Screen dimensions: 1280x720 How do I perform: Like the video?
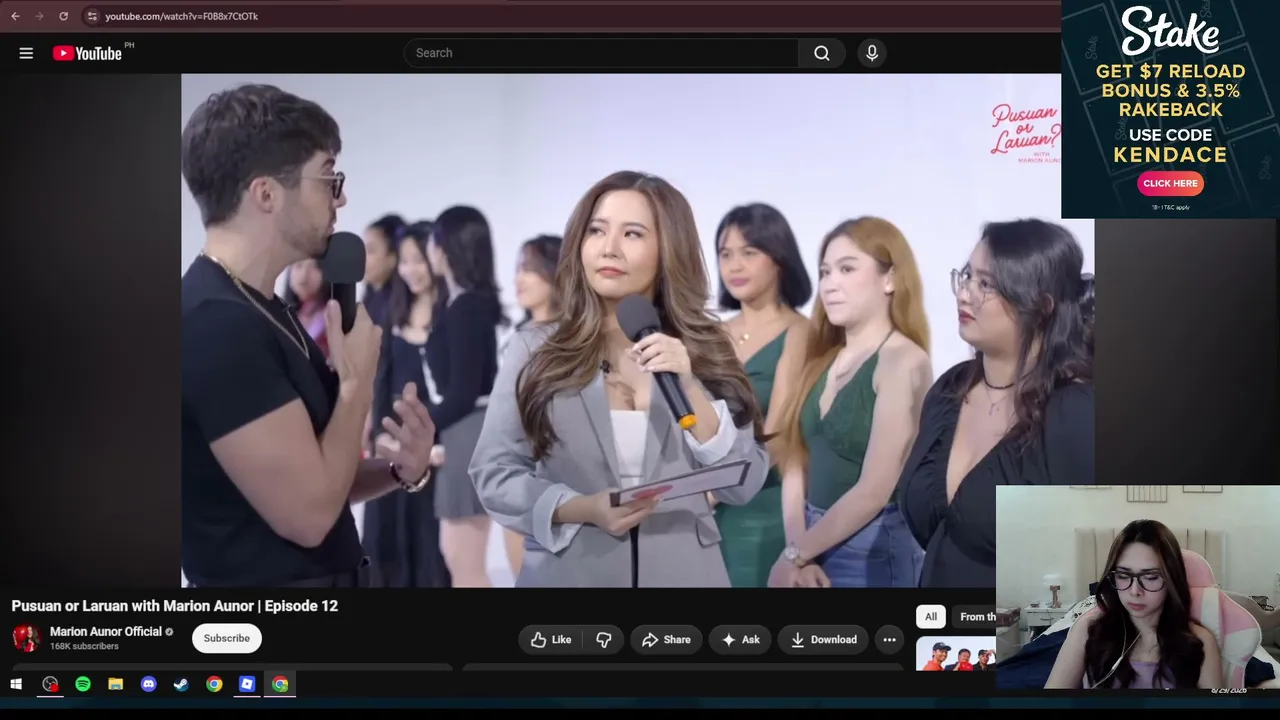tap(551, 640)
